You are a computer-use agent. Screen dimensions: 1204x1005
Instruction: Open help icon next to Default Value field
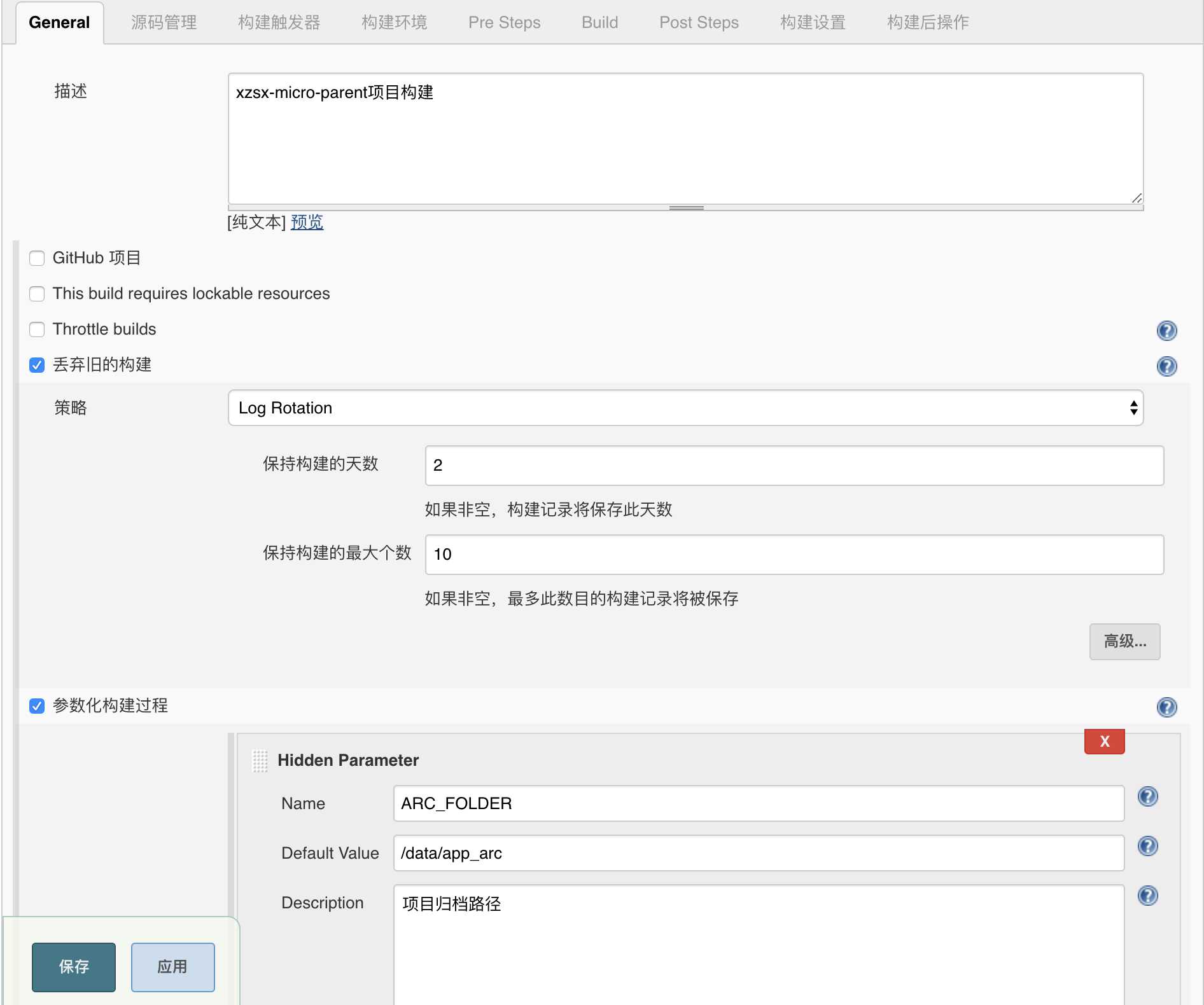1147,846
